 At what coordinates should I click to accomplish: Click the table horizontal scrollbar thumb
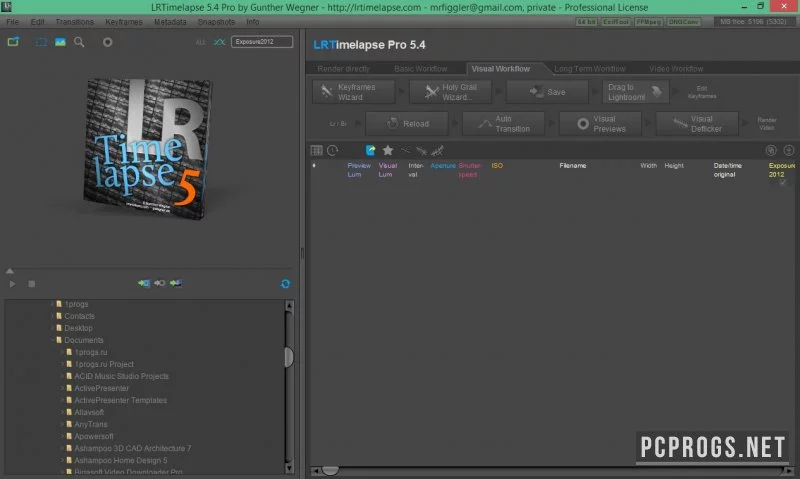click(330, 470)
